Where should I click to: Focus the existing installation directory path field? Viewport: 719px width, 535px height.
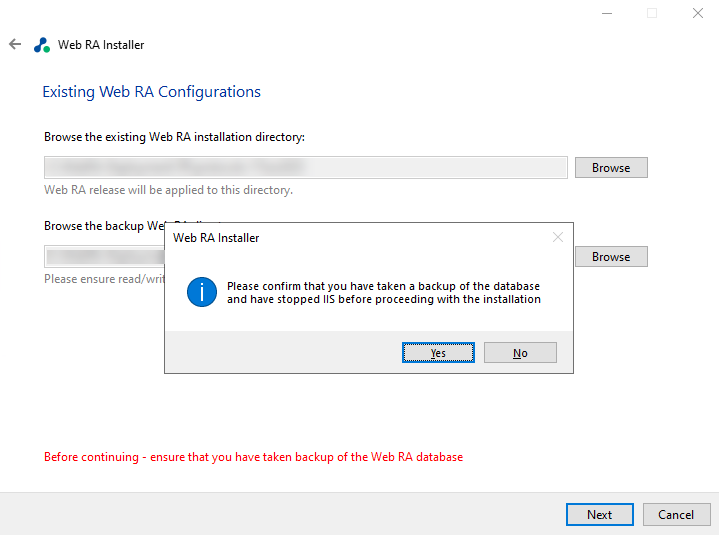305,168
